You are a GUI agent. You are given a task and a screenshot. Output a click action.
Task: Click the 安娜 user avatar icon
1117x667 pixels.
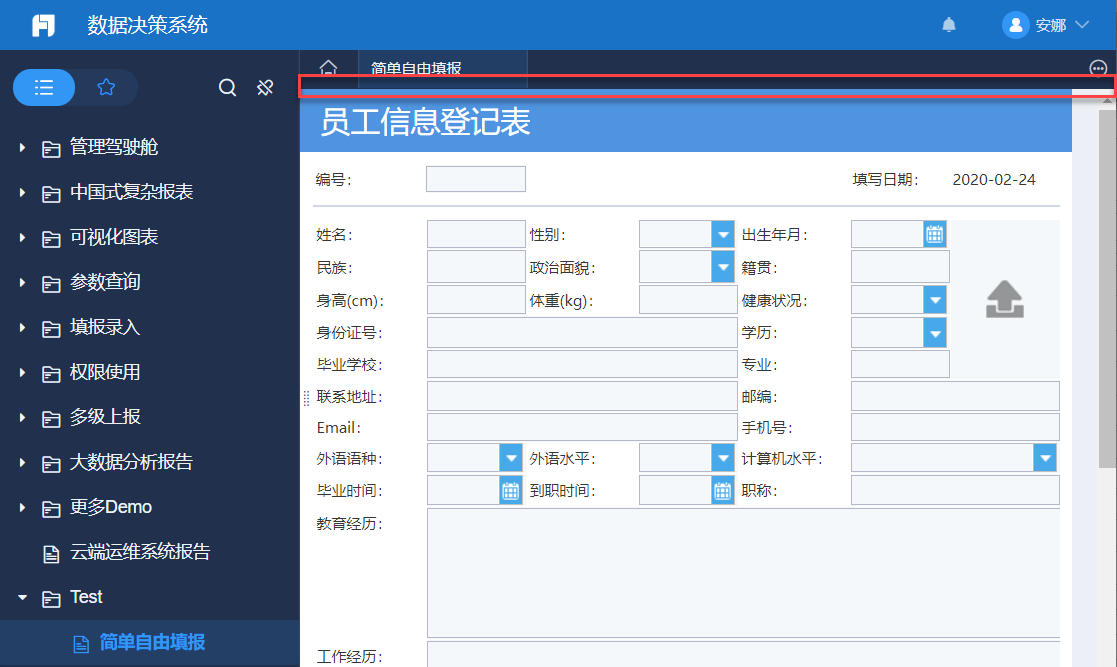tap(1015, 25)
